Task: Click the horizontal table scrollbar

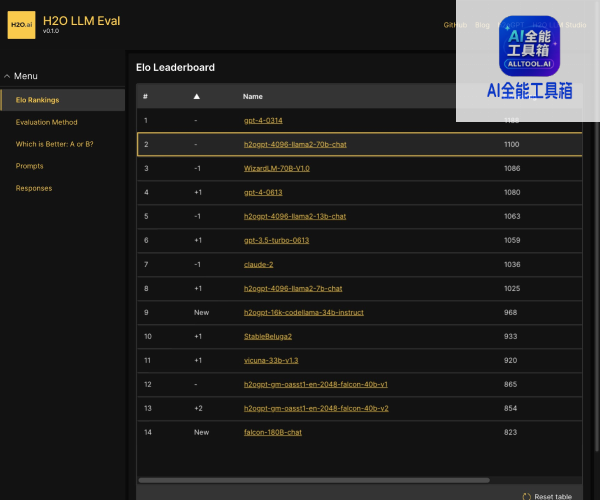Action: 314,480
